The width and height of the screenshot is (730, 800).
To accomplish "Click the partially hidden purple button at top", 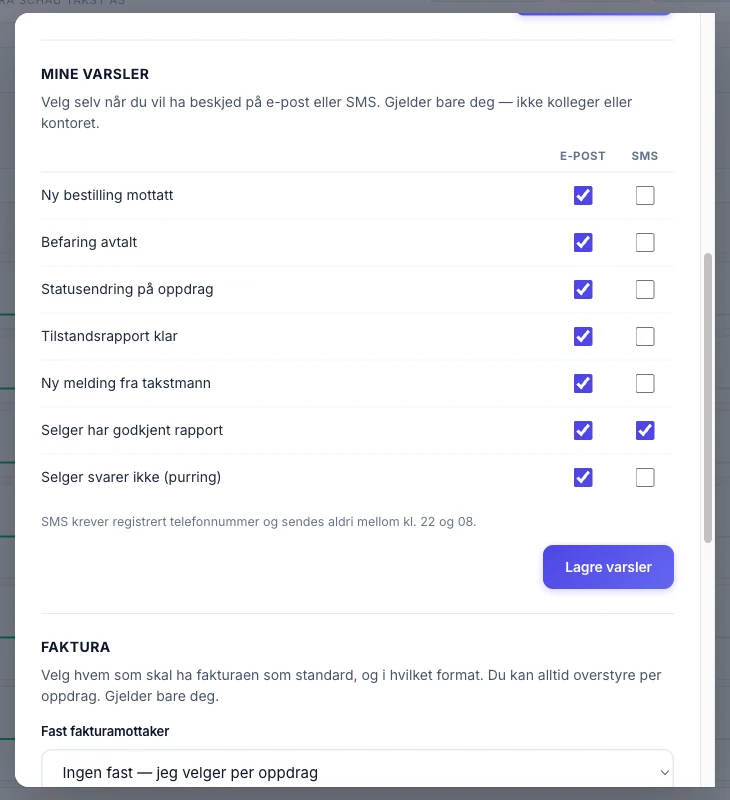I will (594, 14).
